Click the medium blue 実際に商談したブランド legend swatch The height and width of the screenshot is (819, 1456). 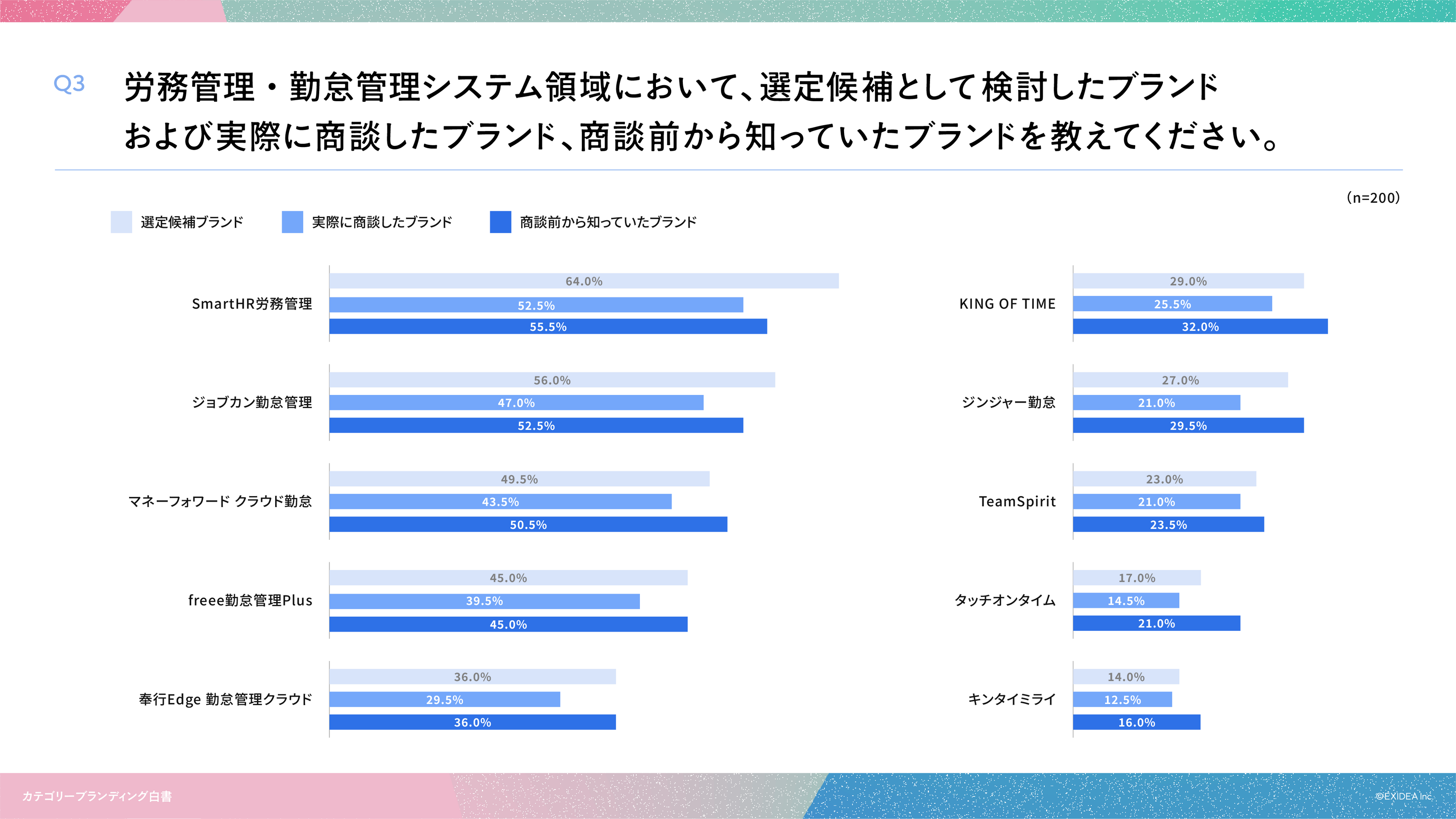[x=292, y=222]
